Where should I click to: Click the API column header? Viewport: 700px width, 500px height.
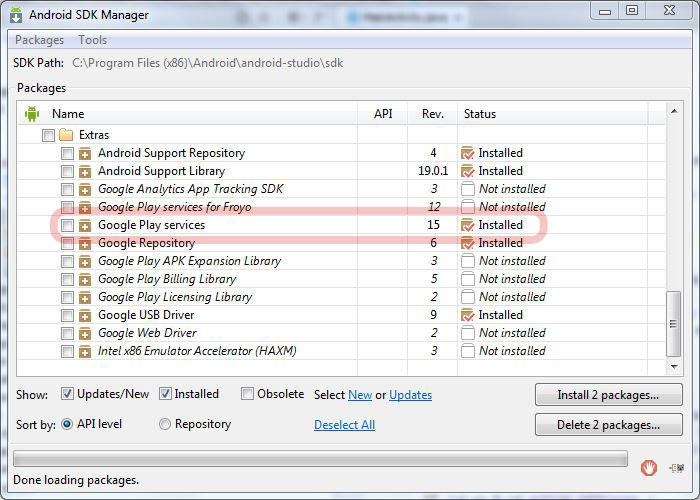pyautogui.click(x=383, y=114)
